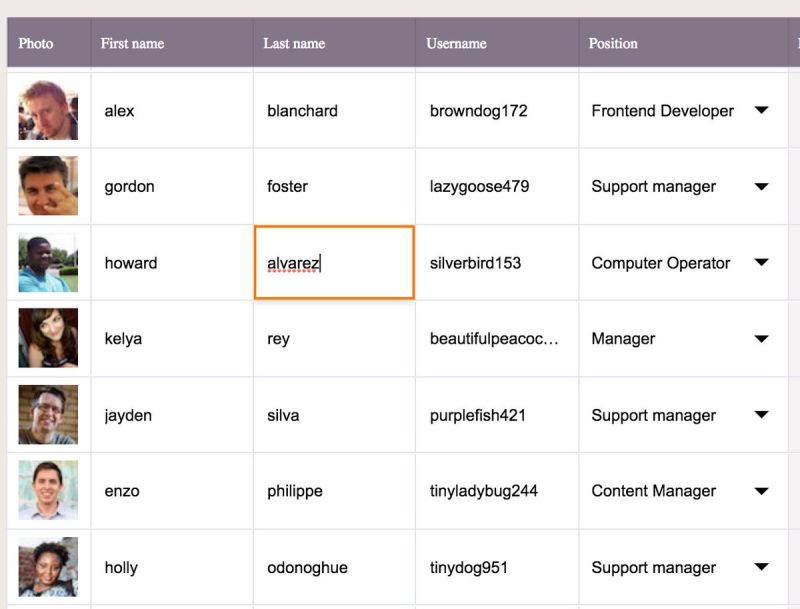Click jayden silva's profile photo
Screen dimensions: 800x609
[x=47, y=415]
